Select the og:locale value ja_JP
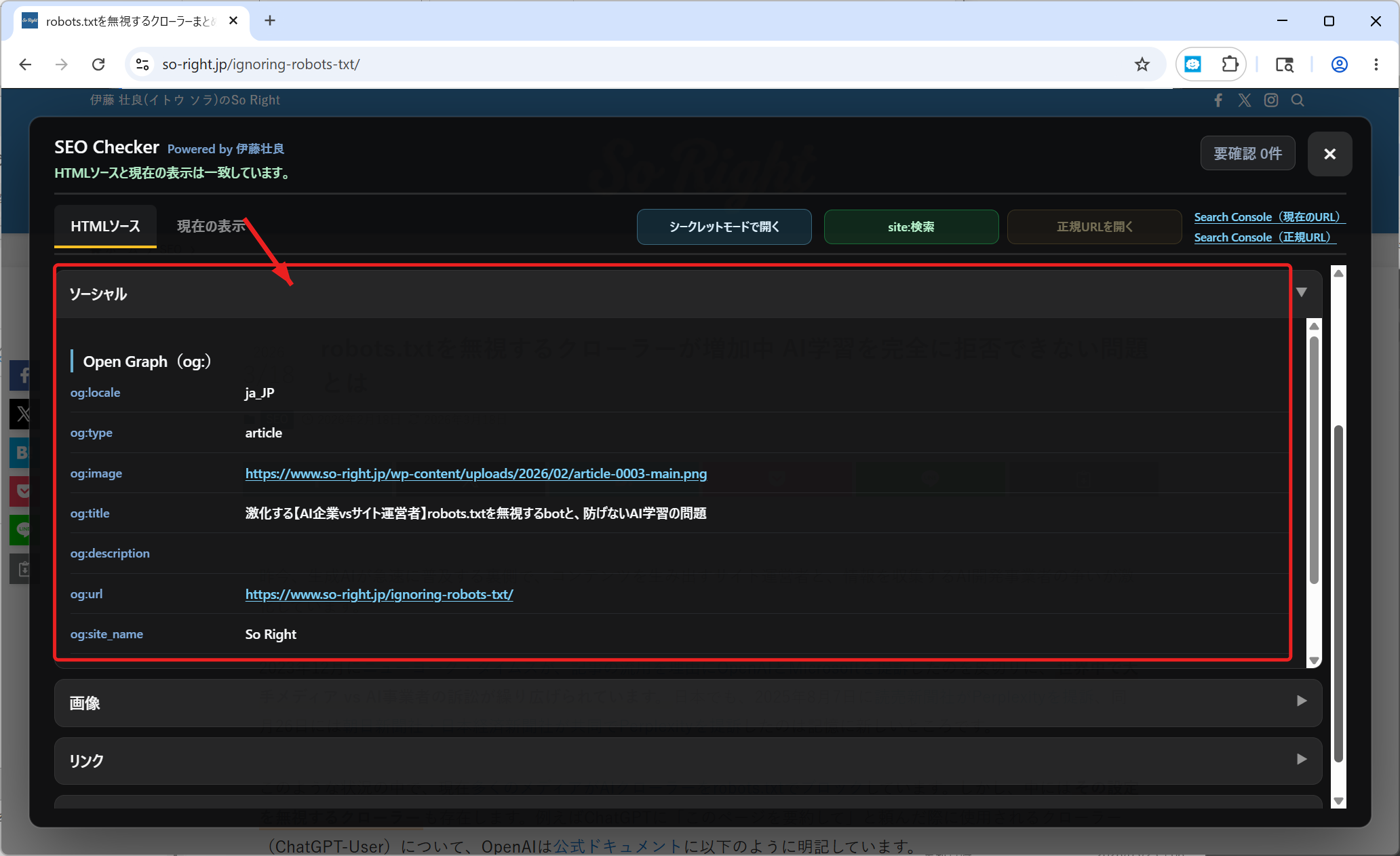This screenshot has height=856, width=1400. tap(260, 393)
